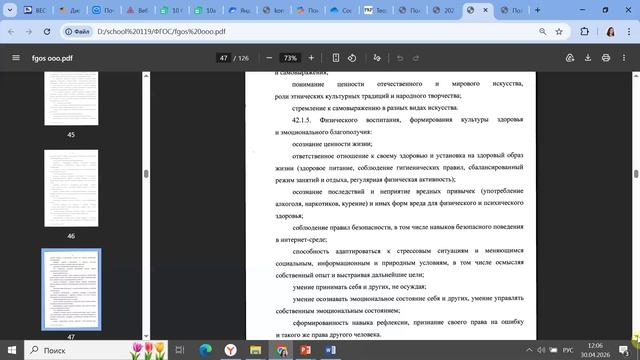Open Task View on the taskbar

click(180, 350)
